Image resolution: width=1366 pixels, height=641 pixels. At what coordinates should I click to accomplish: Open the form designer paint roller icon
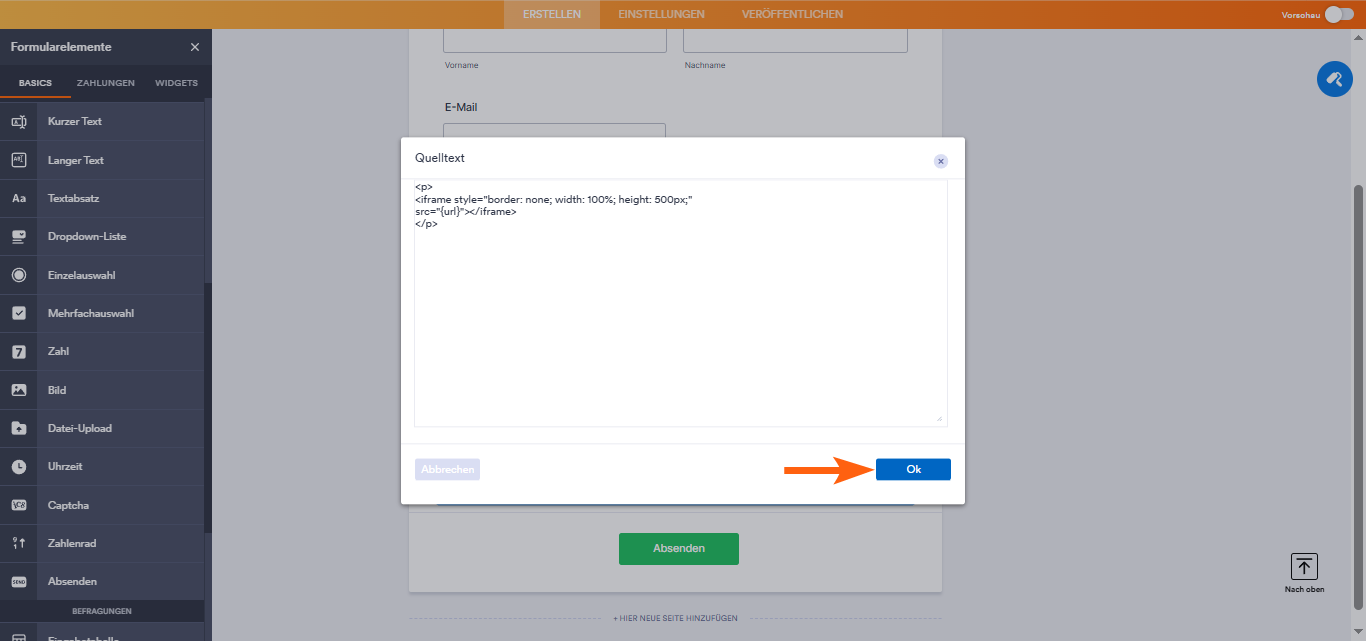coord(1334,78)
